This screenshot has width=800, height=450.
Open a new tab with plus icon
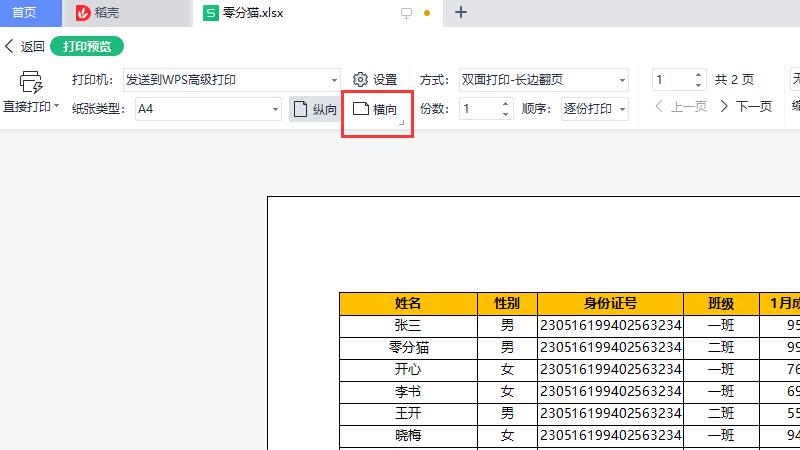click(x=460, y=13)
